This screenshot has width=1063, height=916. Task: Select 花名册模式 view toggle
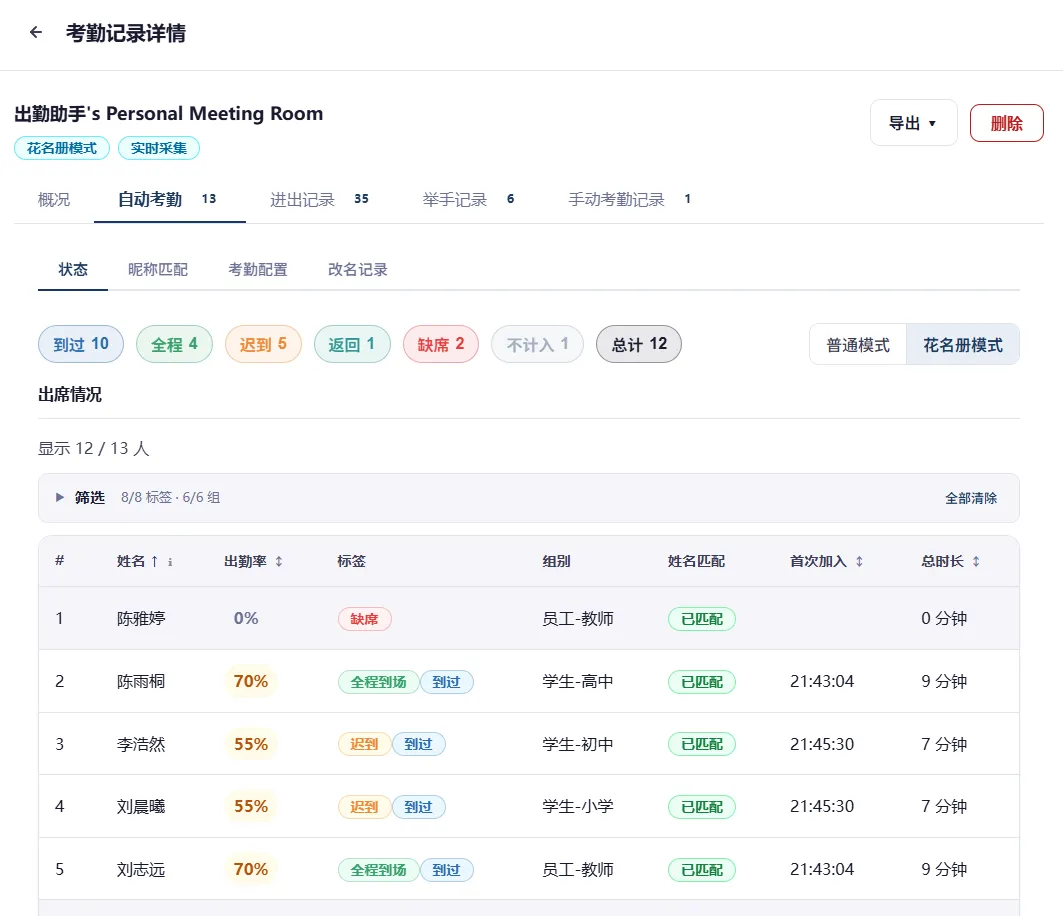coord(963,344)
